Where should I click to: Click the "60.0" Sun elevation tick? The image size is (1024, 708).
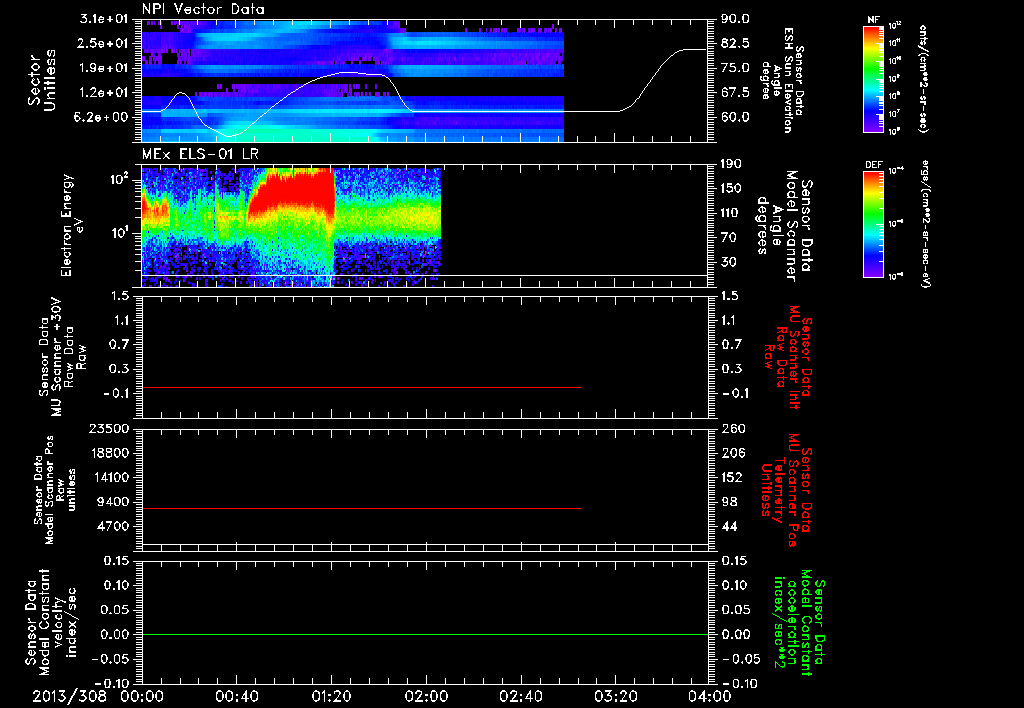[735, 117]
